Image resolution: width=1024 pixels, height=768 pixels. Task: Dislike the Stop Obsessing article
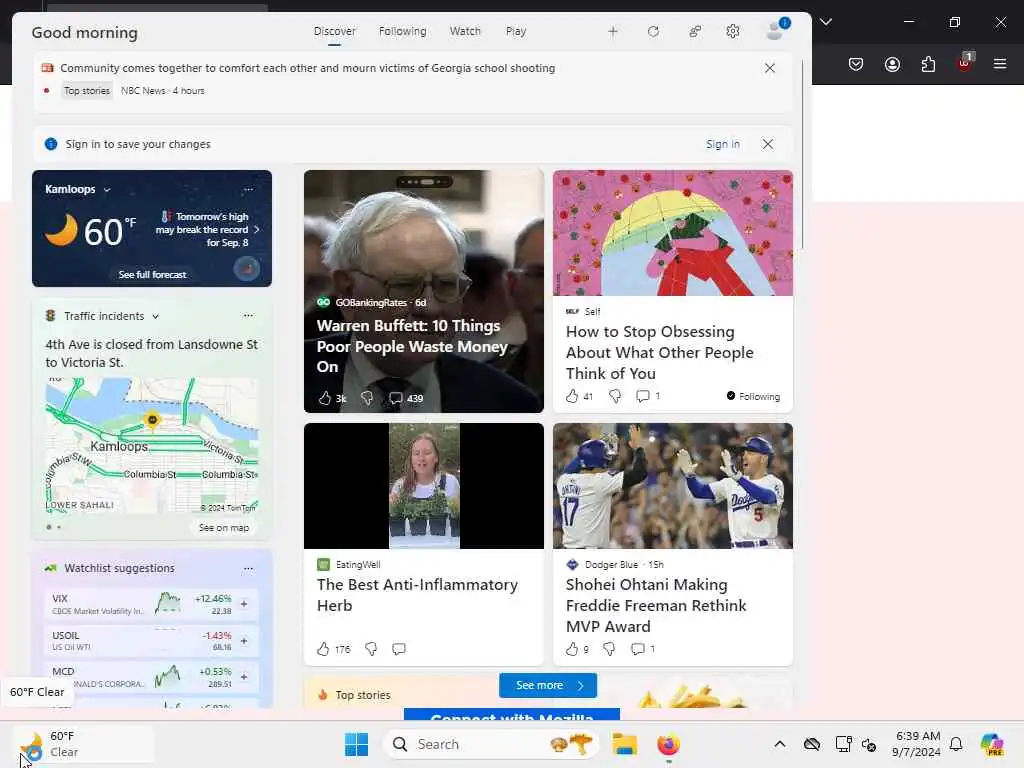615,396
